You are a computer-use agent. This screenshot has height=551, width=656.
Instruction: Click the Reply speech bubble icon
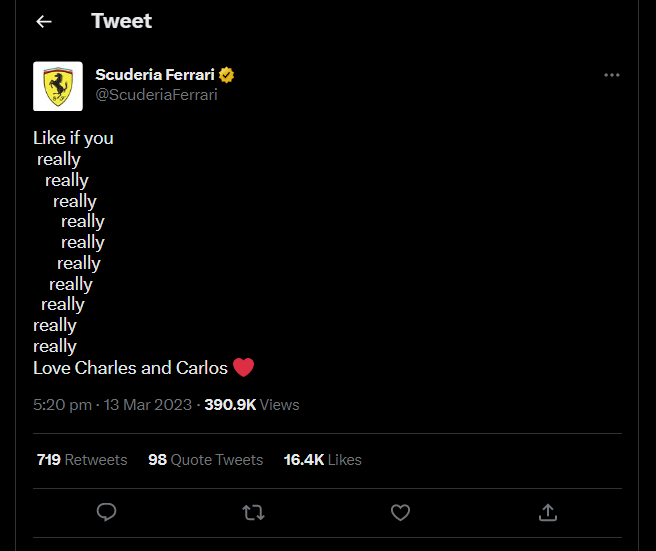coord(106,512)
